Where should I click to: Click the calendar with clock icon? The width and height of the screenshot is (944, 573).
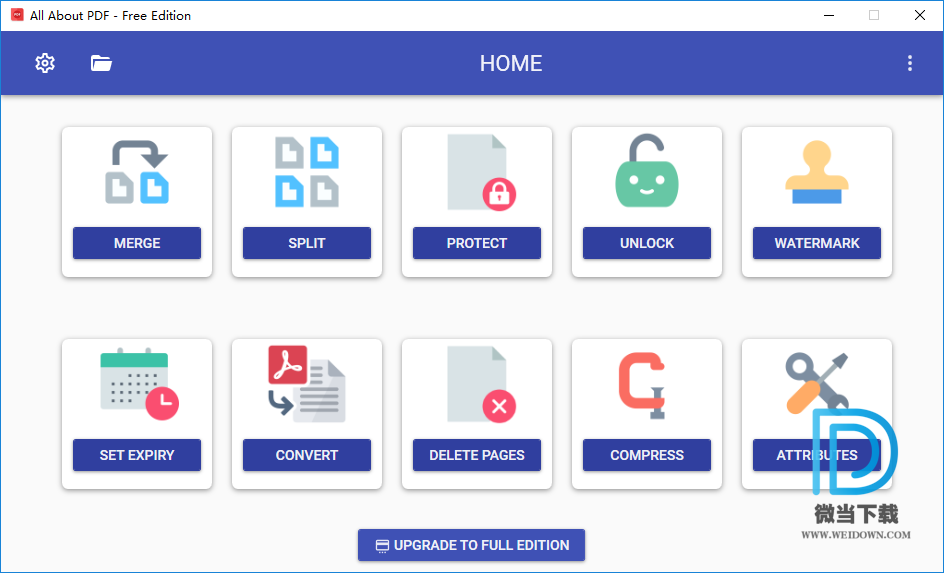pos(138,384)
